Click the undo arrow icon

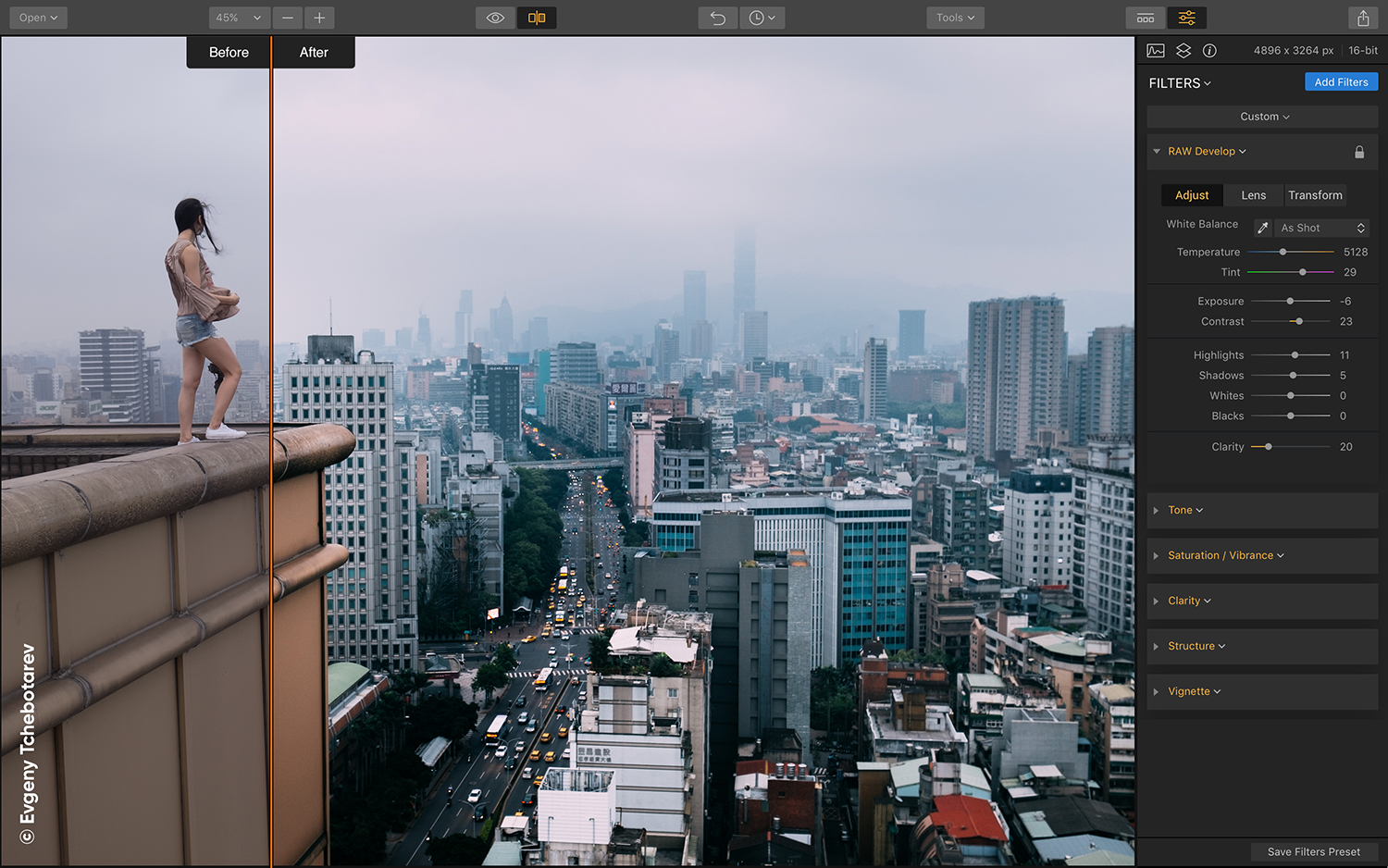tap(718, 18)
